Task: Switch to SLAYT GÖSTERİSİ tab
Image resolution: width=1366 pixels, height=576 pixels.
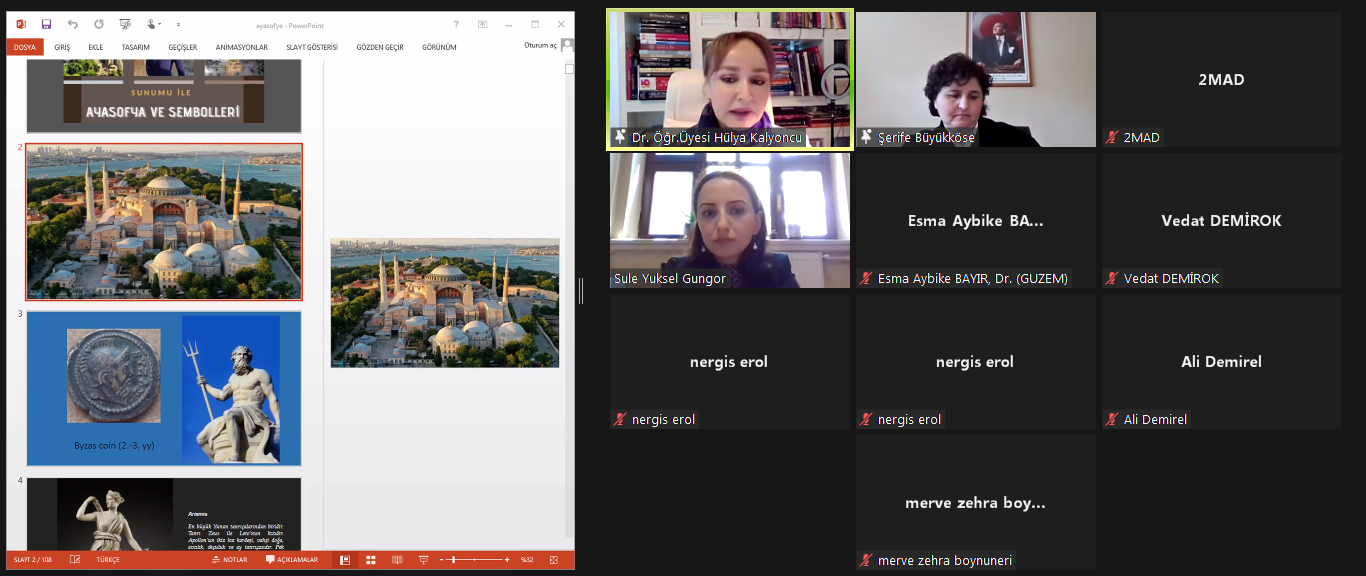Action: tap(312, 47)
